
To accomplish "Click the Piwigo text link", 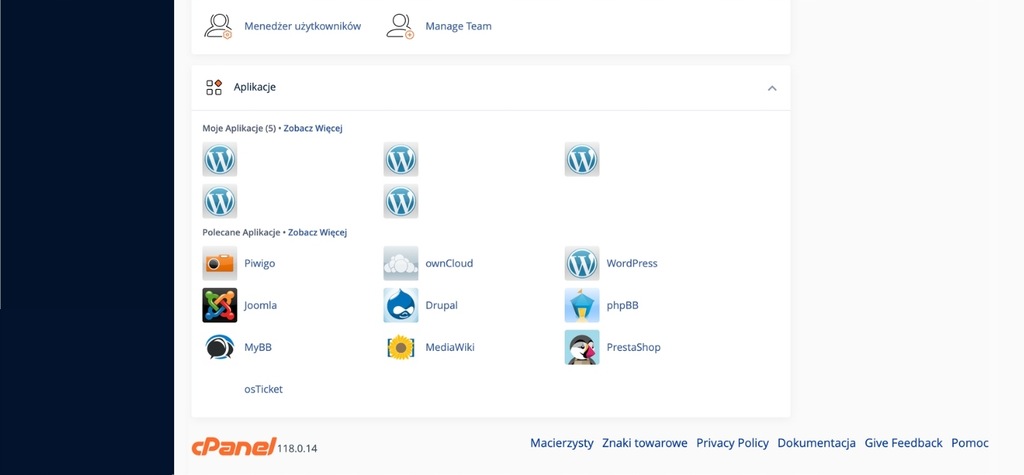I will coord(260,263).
